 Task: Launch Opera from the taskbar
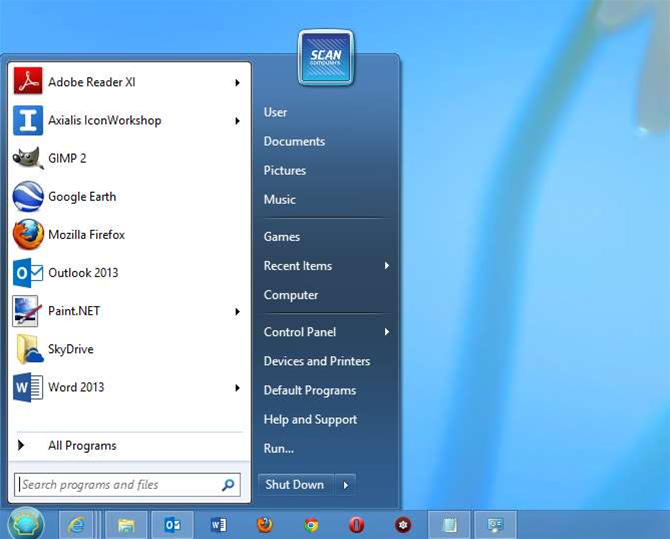pyautogui.click(x=357, y=524)
